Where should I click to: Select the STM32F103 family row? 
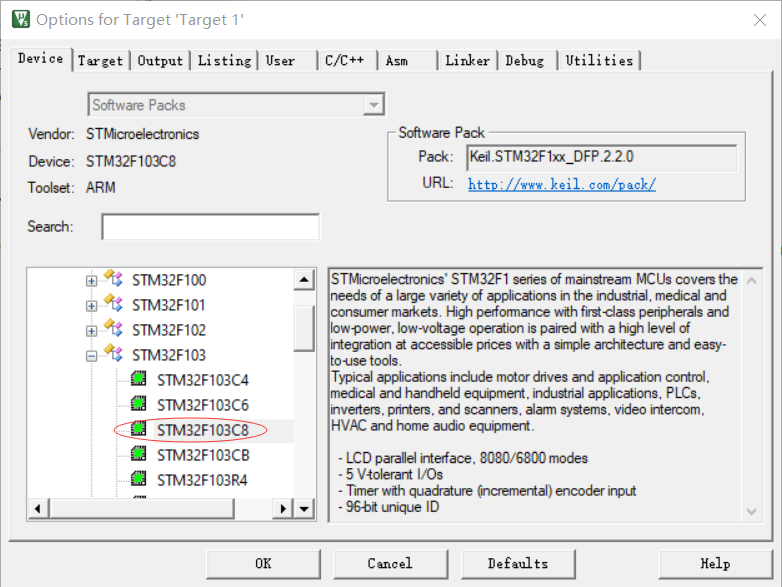click(x=169, y=355)
